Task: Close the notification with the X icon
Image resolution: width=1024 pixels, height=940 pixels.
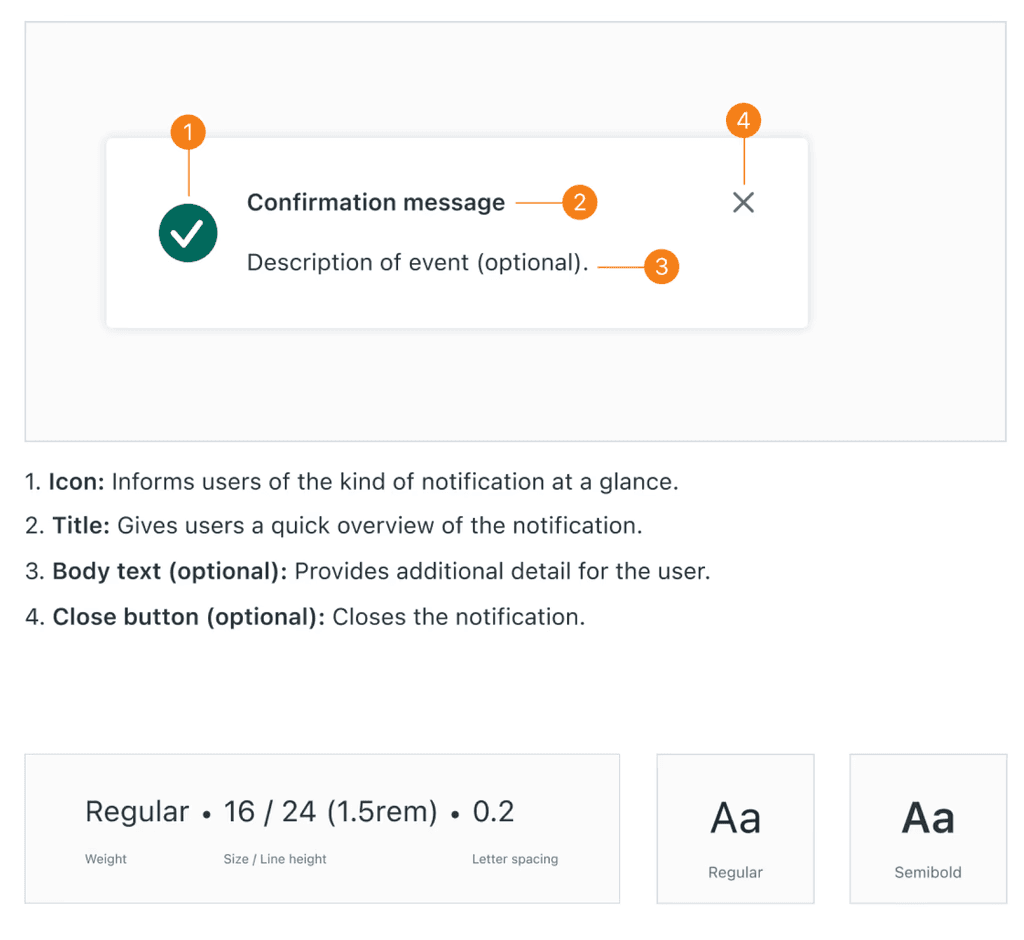Action: click(743, 202)
